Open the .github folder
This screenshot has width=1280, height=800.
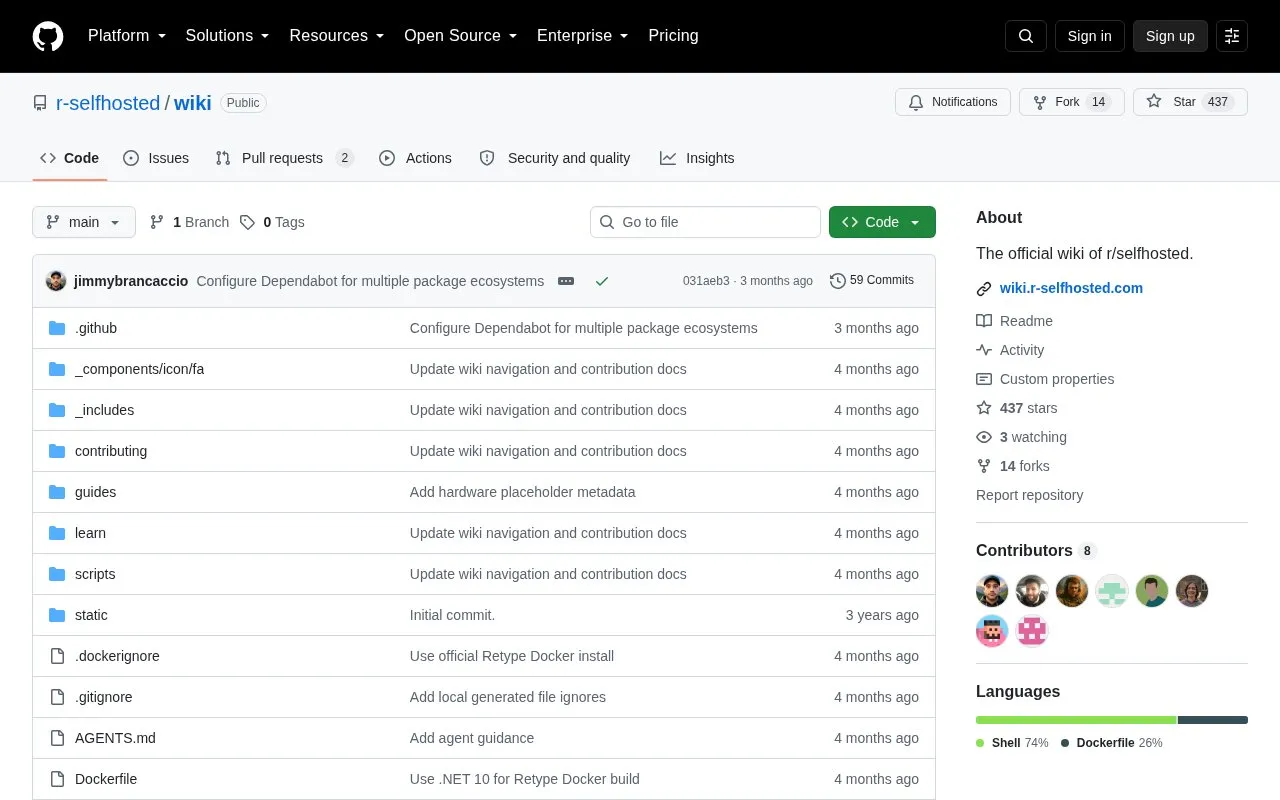(96, 328)
